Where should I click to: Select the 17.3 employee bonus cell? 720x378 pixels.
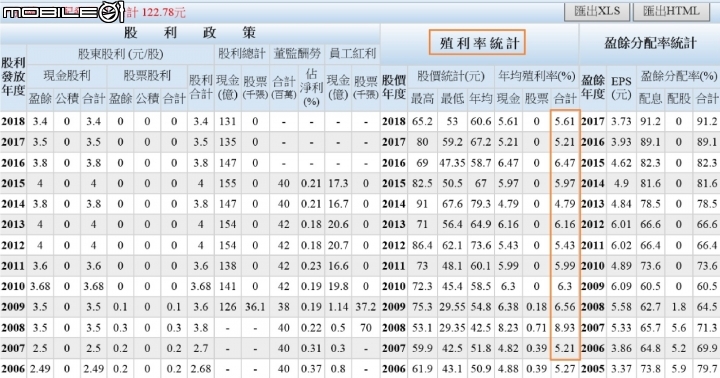[x=338, y=183]
